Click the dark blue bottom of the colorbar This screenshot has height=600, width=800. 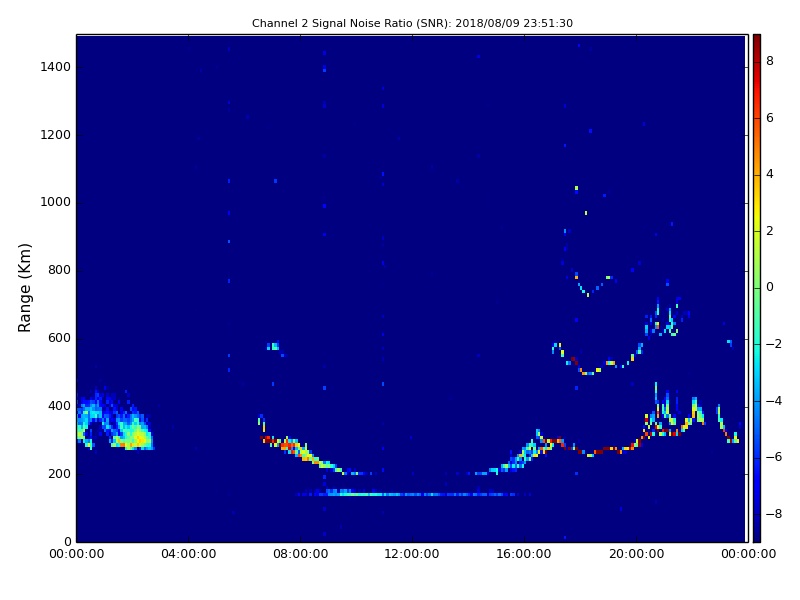tap(757, 531)
